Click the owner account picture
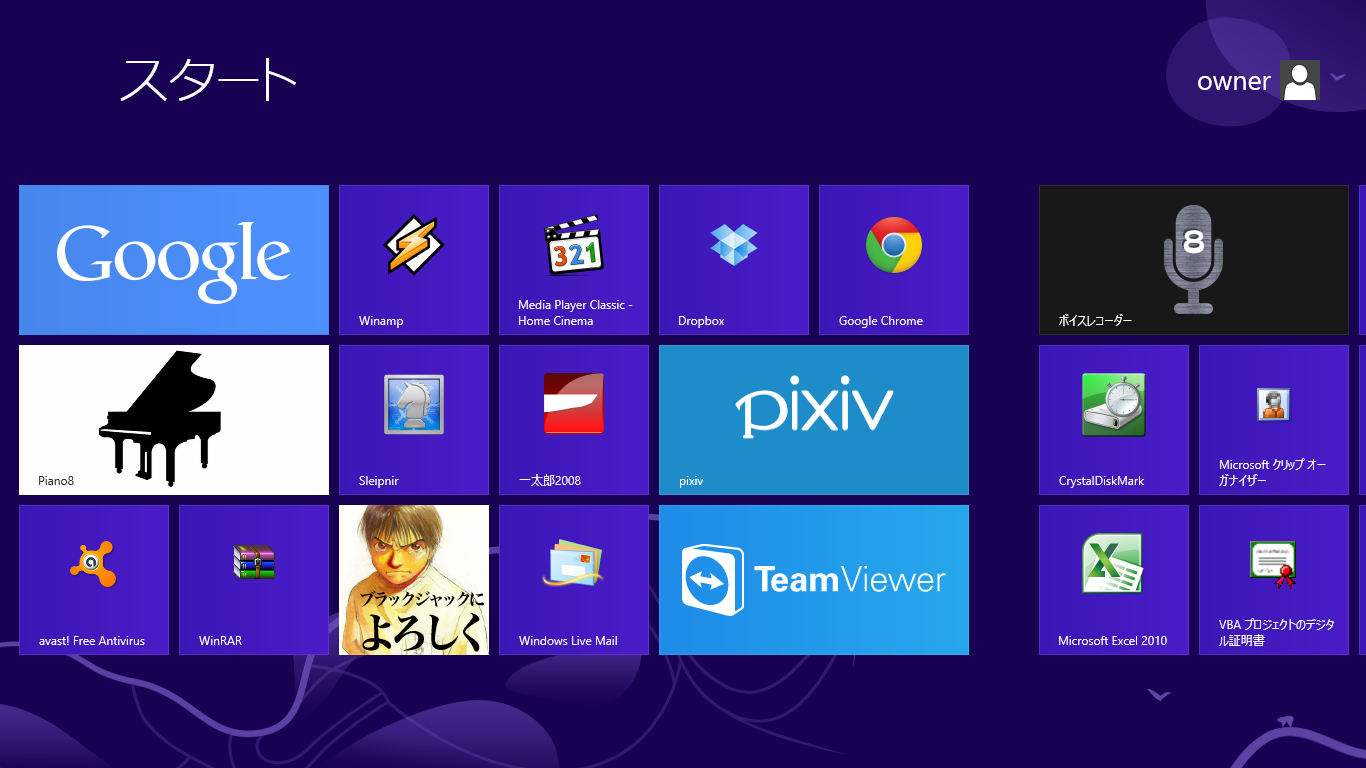This screenshot has height=768, width=1366. point(1300,81)
